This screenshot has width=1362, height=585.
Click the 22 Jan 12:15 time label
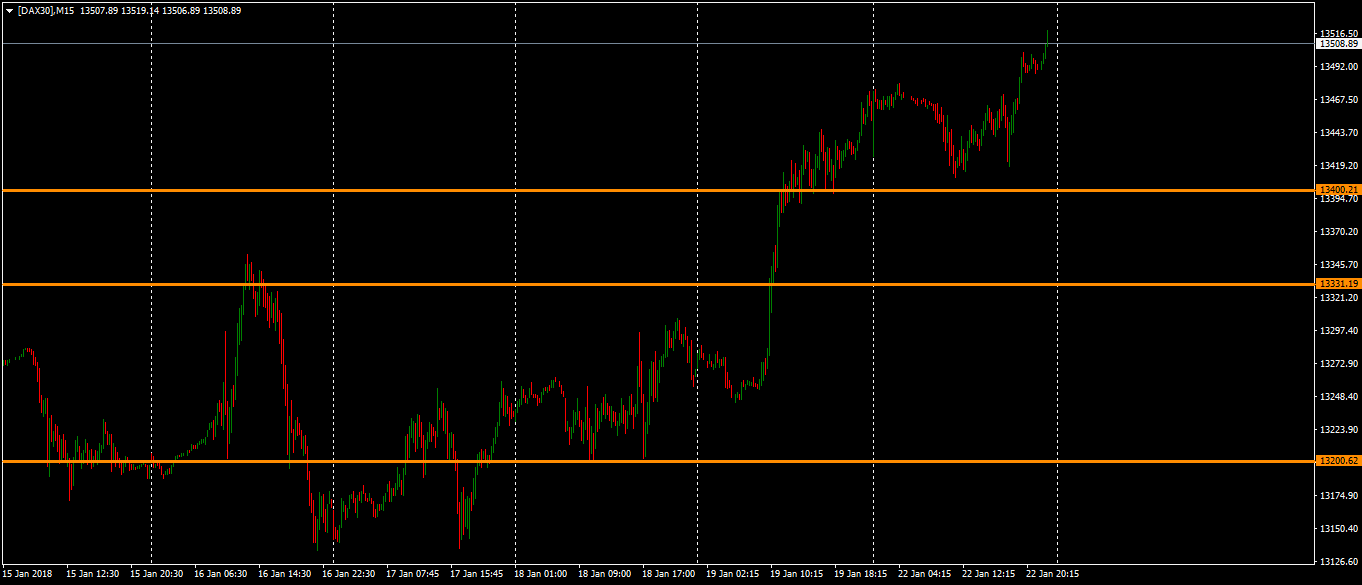989,574
